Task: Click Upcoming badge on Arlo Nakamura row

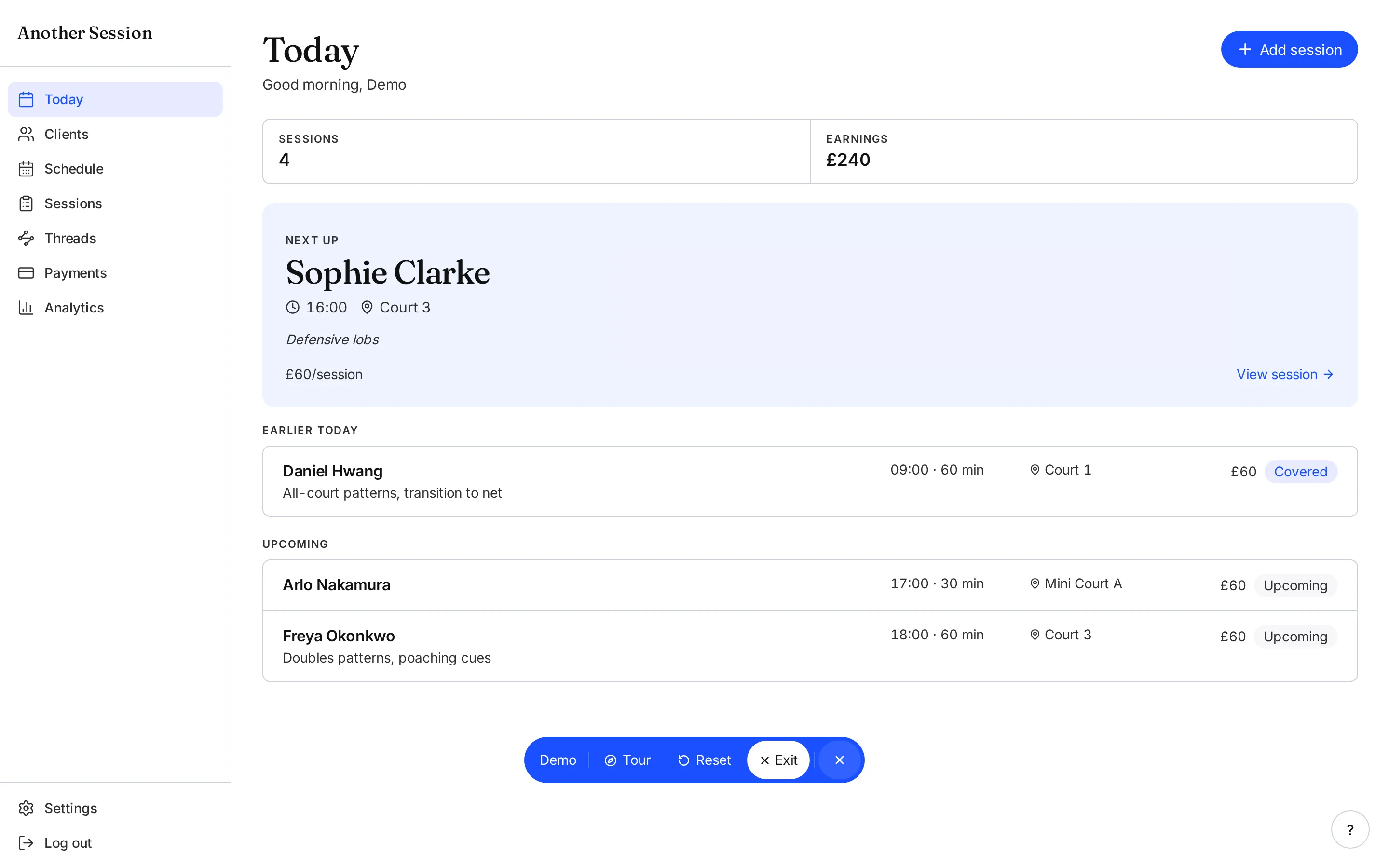Action: pyautogui.click(x=1295, y=585)
